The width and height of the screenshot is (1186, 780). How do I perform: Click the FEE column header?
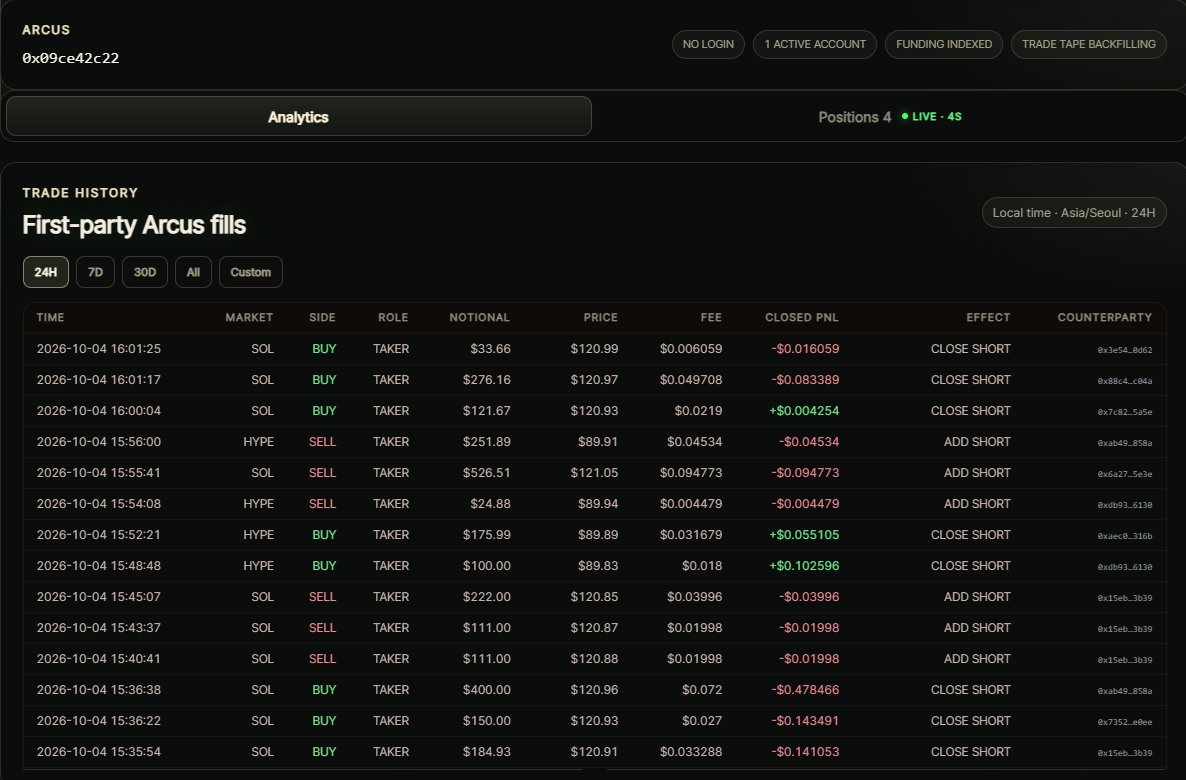[x=711, y=318]
